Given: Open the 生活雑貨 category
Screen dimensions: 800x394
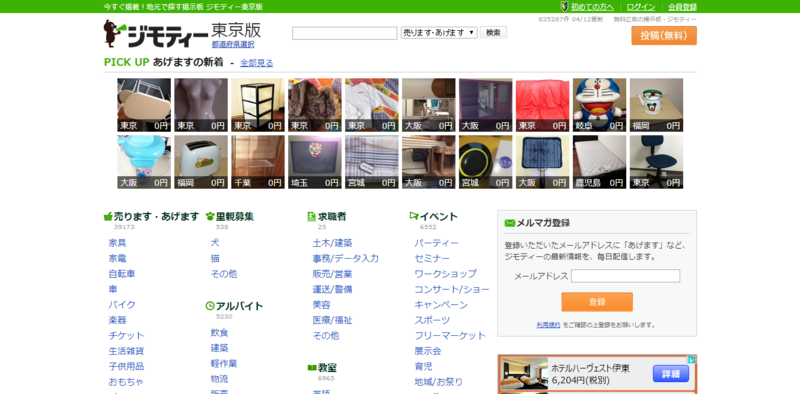Looking at the screenshot, I should coord(126,351).
